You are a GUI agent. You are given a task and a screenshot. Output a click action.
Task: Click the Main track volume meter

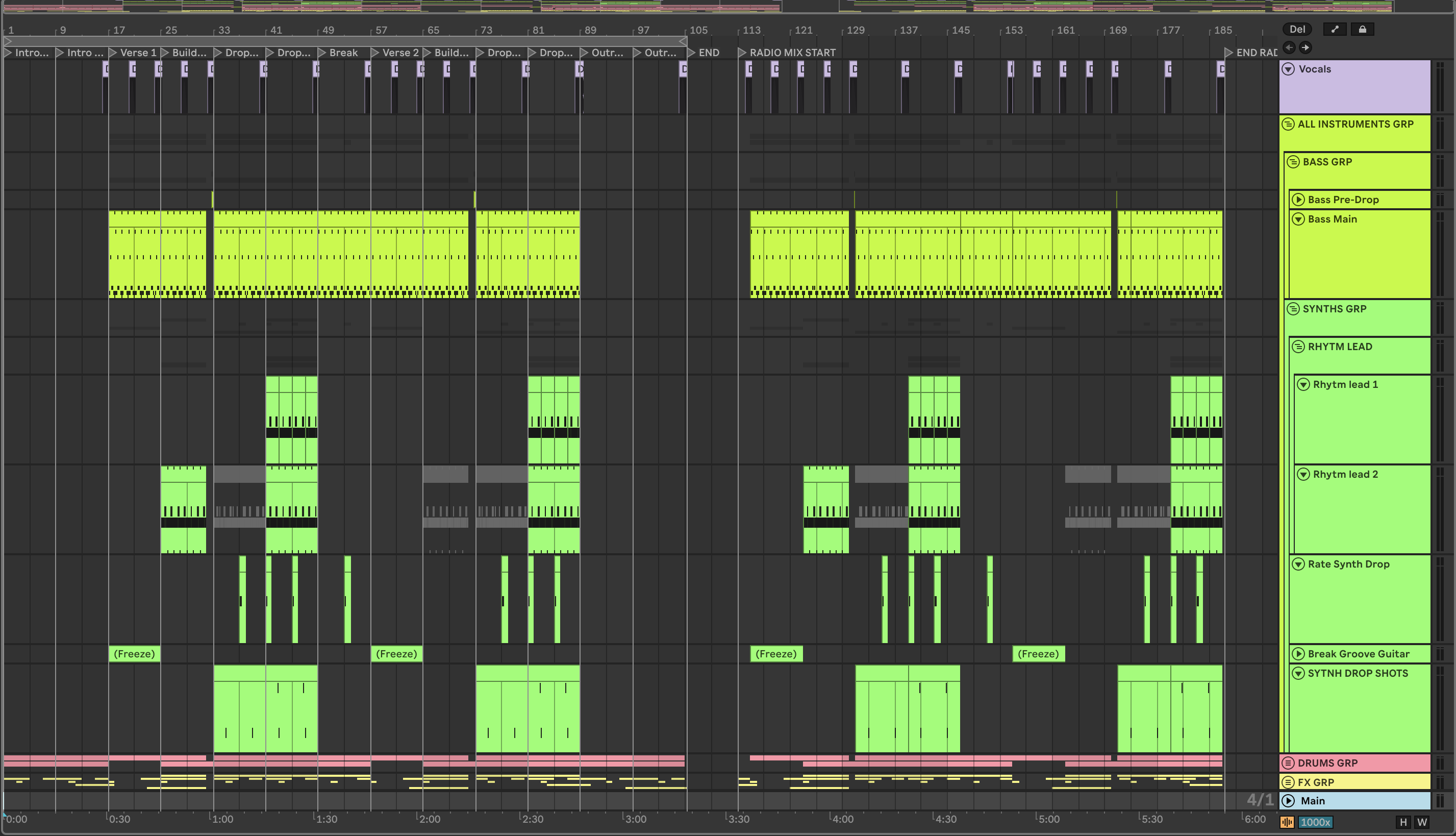1439,800
